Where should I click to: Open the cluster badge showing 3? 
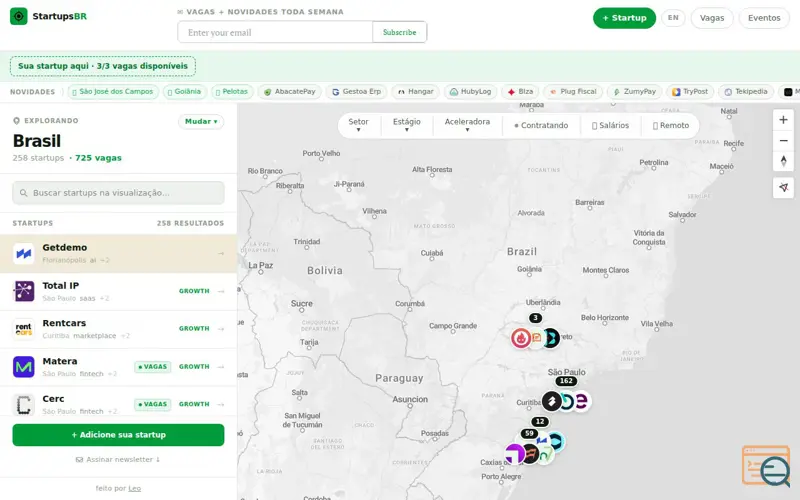tap(535, 318)
